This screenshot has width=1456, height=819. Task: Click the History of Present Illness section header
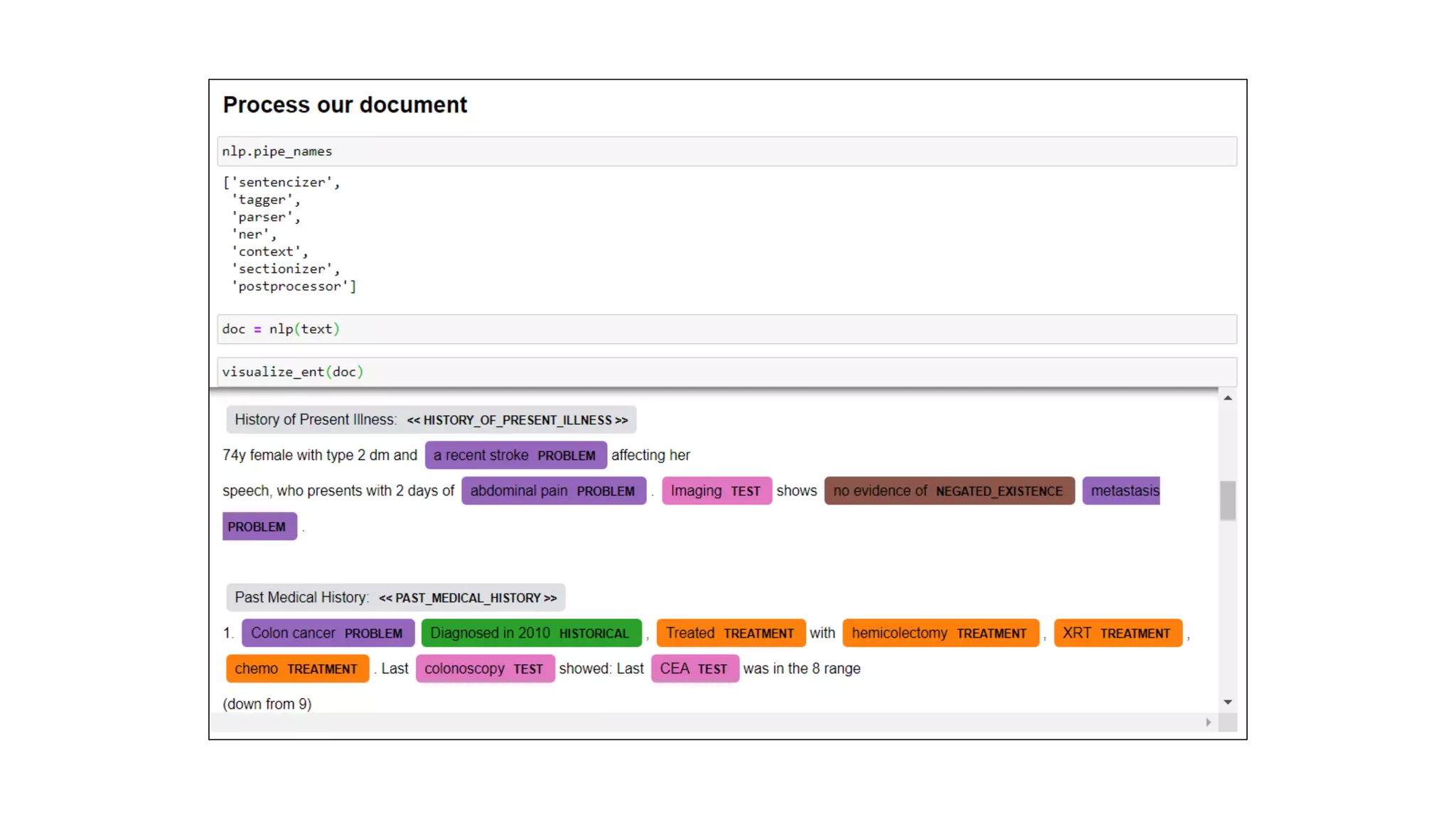[431, 420]
